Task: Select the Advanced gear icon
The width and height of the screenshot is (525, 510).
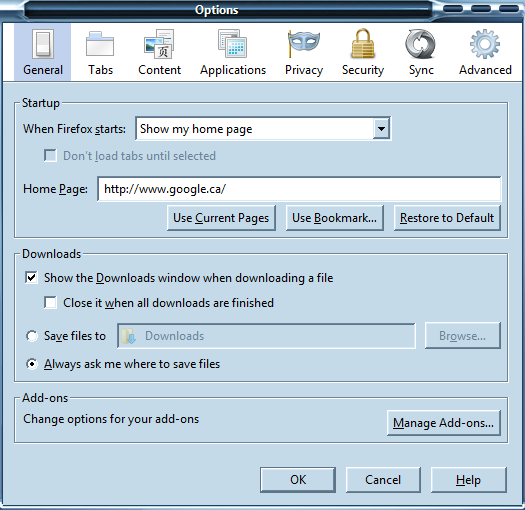Action: click(x=485, y=44)
